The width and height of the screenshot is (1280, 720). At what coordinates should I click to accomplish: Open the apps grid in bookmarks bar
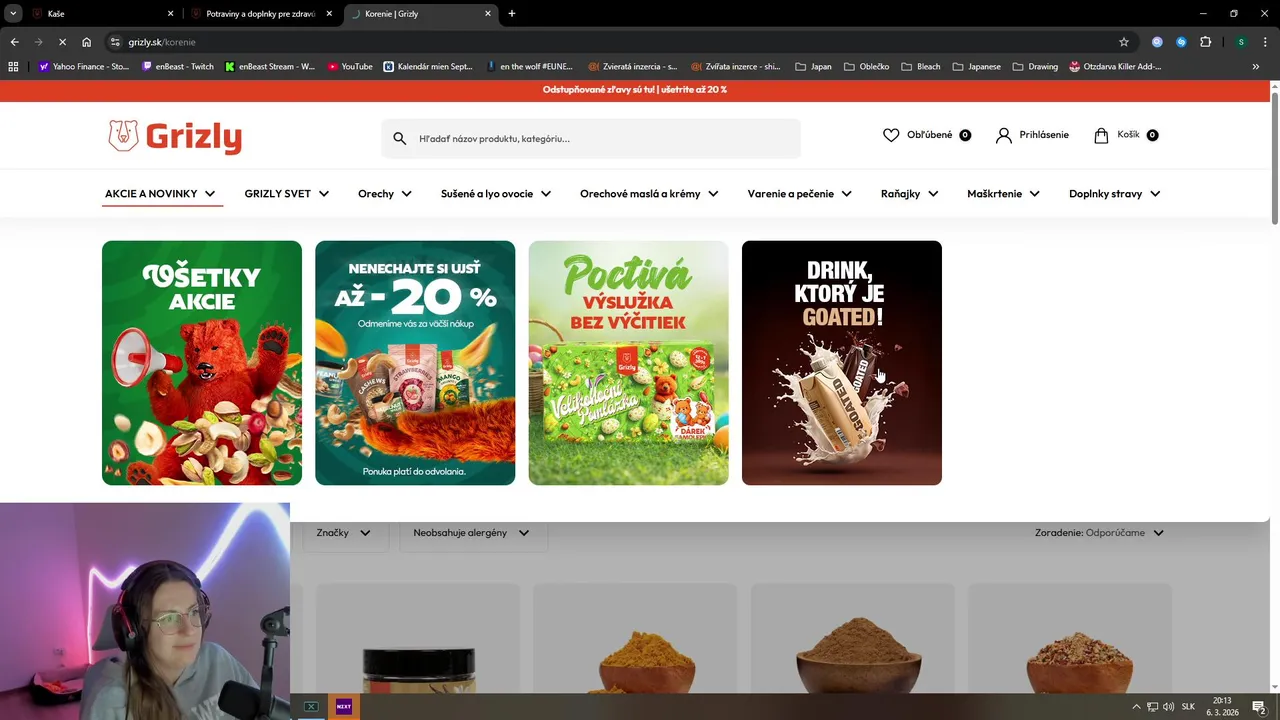(13, 66)
